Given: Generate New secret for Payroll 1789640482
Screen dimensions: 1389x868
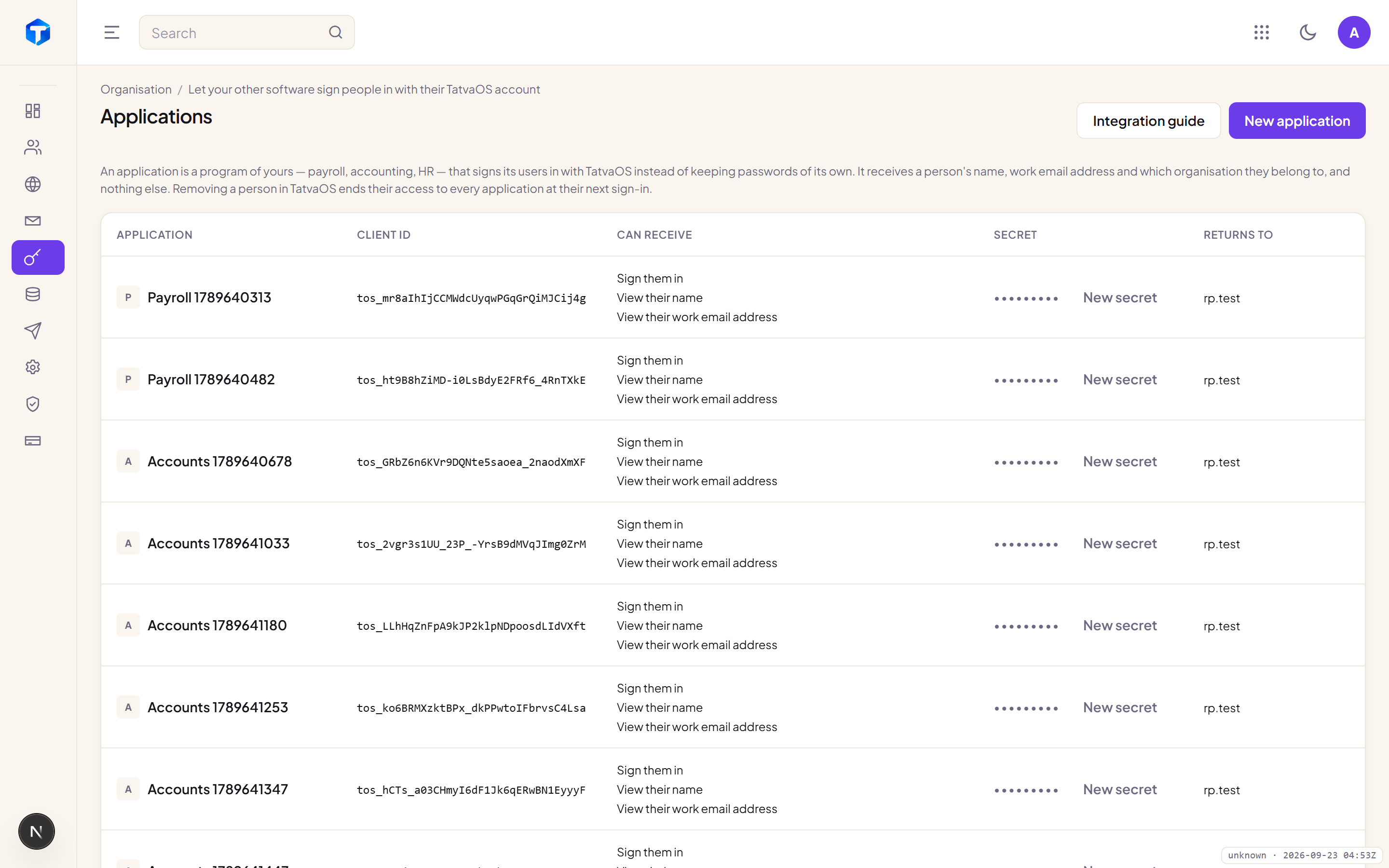Looking at the screenshot, I should coord(1119,380).
